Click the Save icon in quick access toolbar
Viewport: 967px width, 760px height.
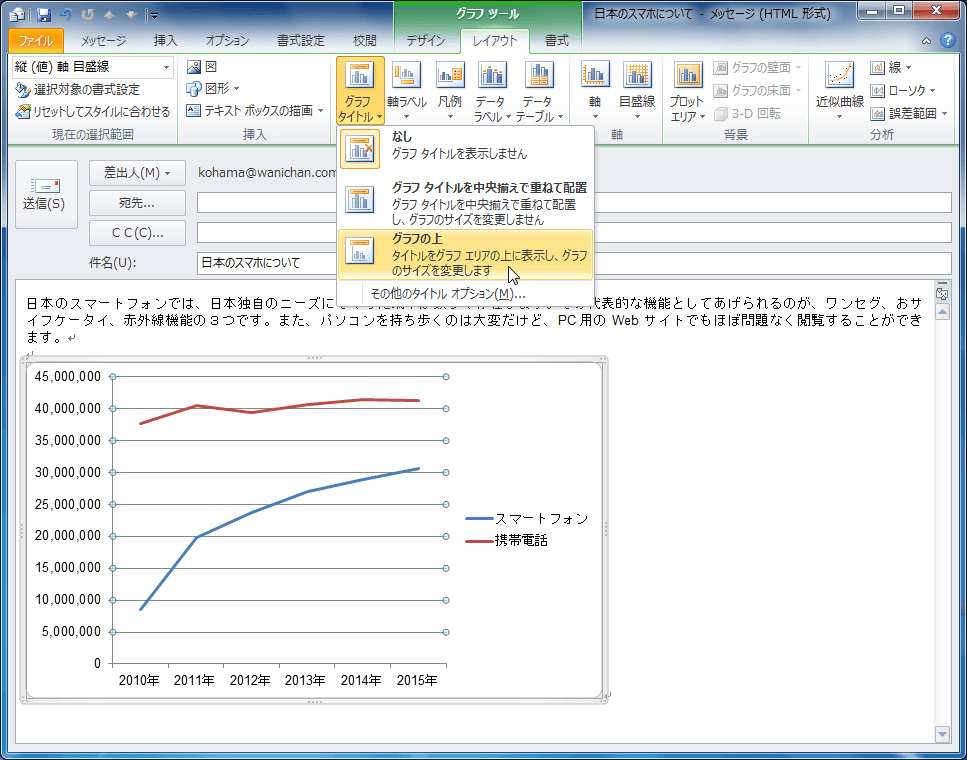44,14
